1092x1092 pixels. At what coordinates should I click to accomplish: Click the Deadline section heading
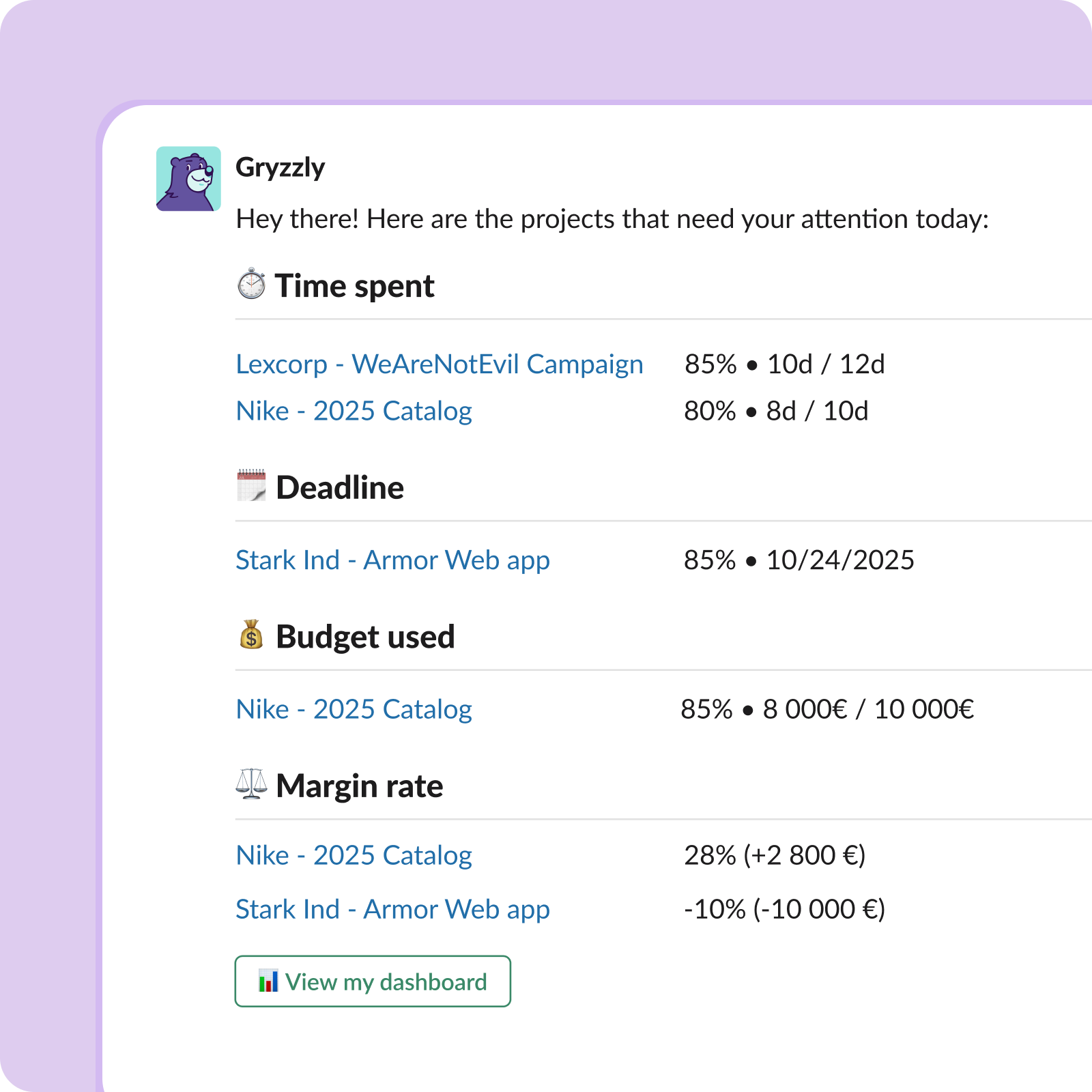[x=340, y=487]
